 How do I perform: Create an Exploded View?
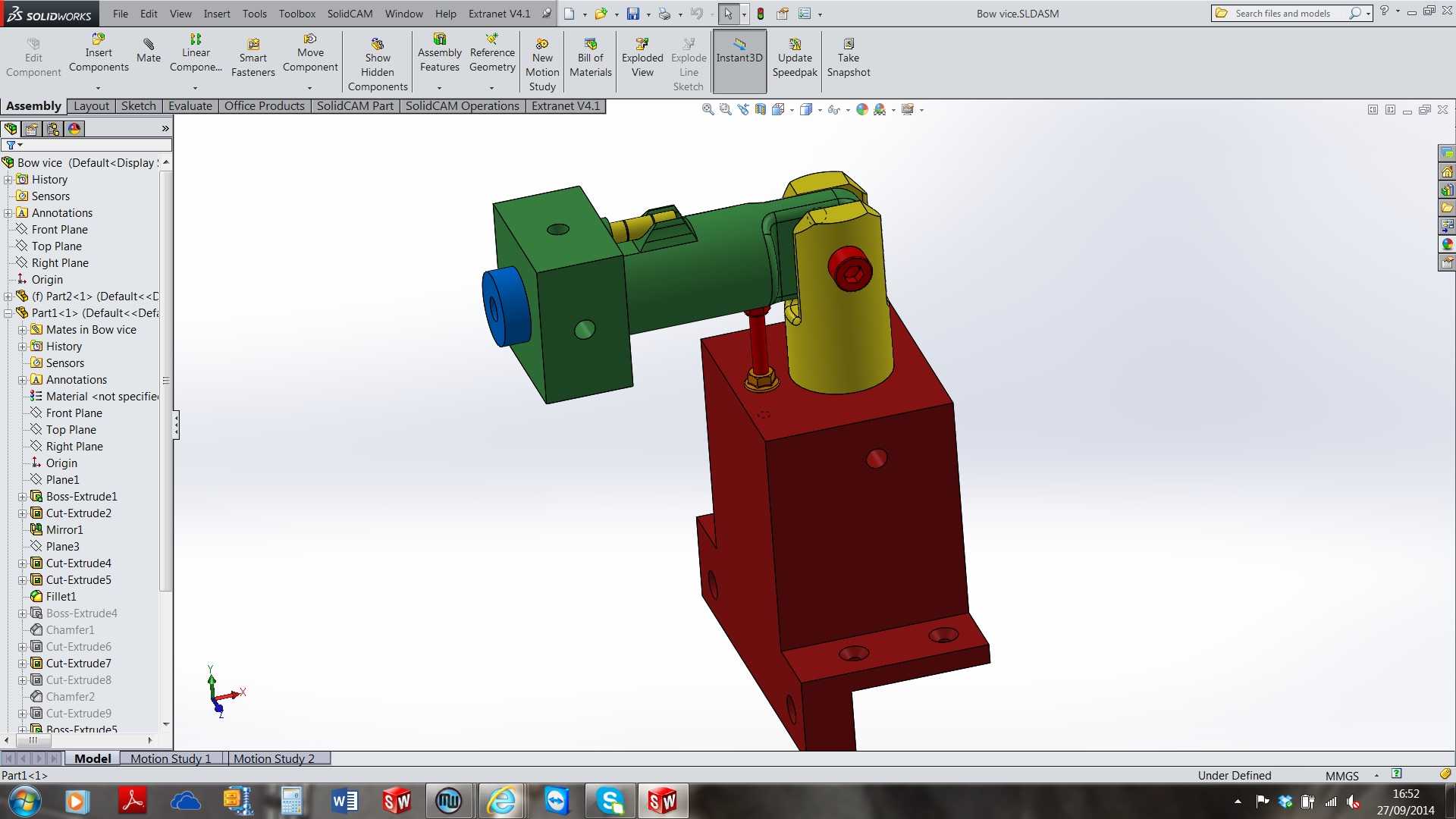point(642,58)
